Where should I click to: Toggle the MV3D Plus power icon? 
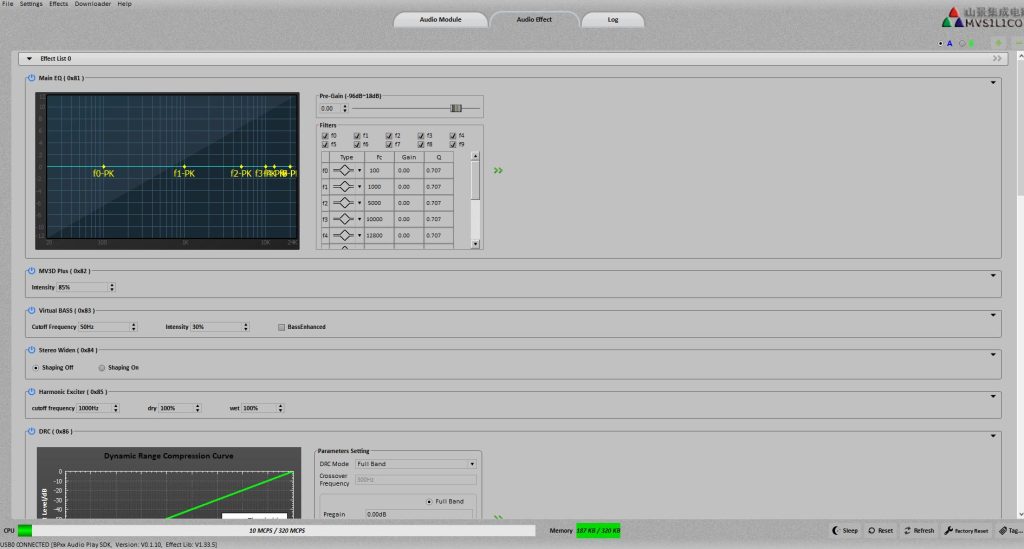point(31,270)
